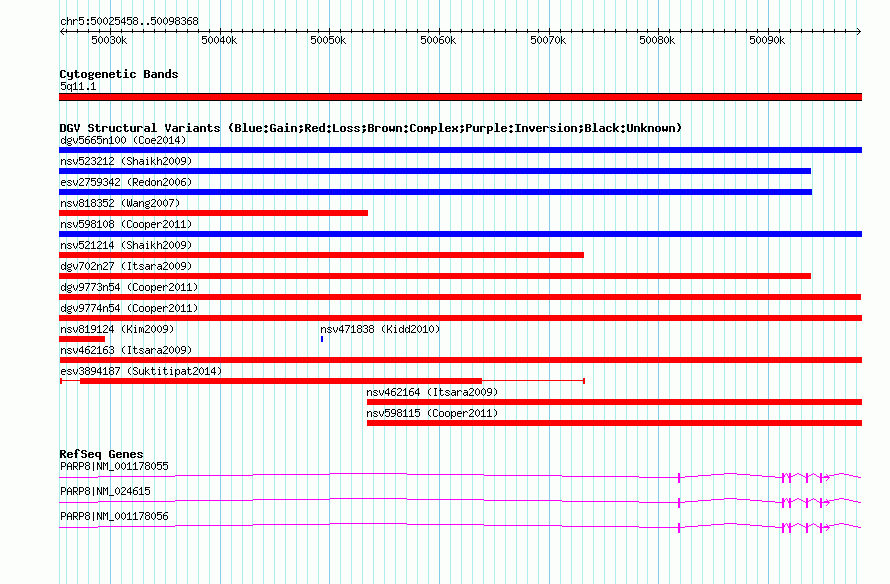
Task: Click the Cytogenetic Bands track title
Action: (x=119, y=74)
